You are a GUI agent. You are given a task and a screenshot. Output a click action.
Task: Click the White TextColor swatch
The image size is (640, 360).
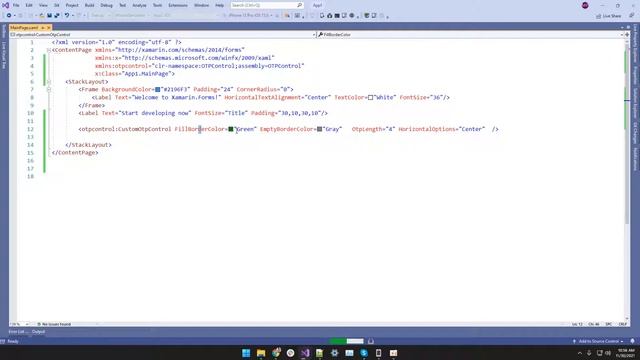click(x=371, y=98)
